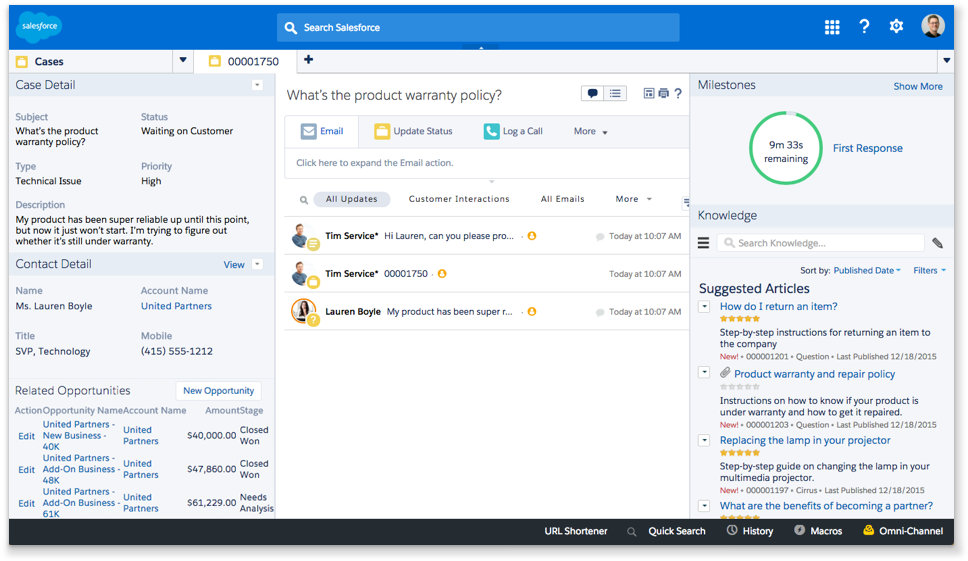
Task: Click the printer icon
Action: (664, 93)
